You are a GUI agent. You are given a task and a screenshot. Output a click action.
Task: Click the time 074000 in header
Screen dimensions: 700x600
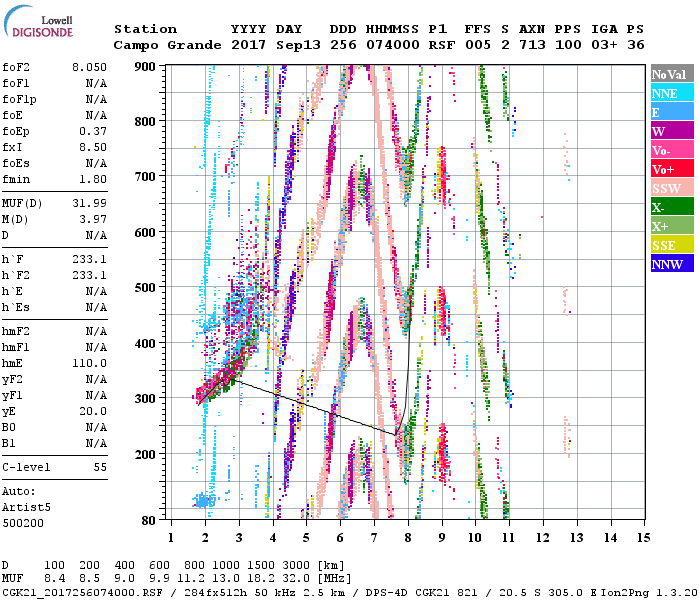pos(393,45)
